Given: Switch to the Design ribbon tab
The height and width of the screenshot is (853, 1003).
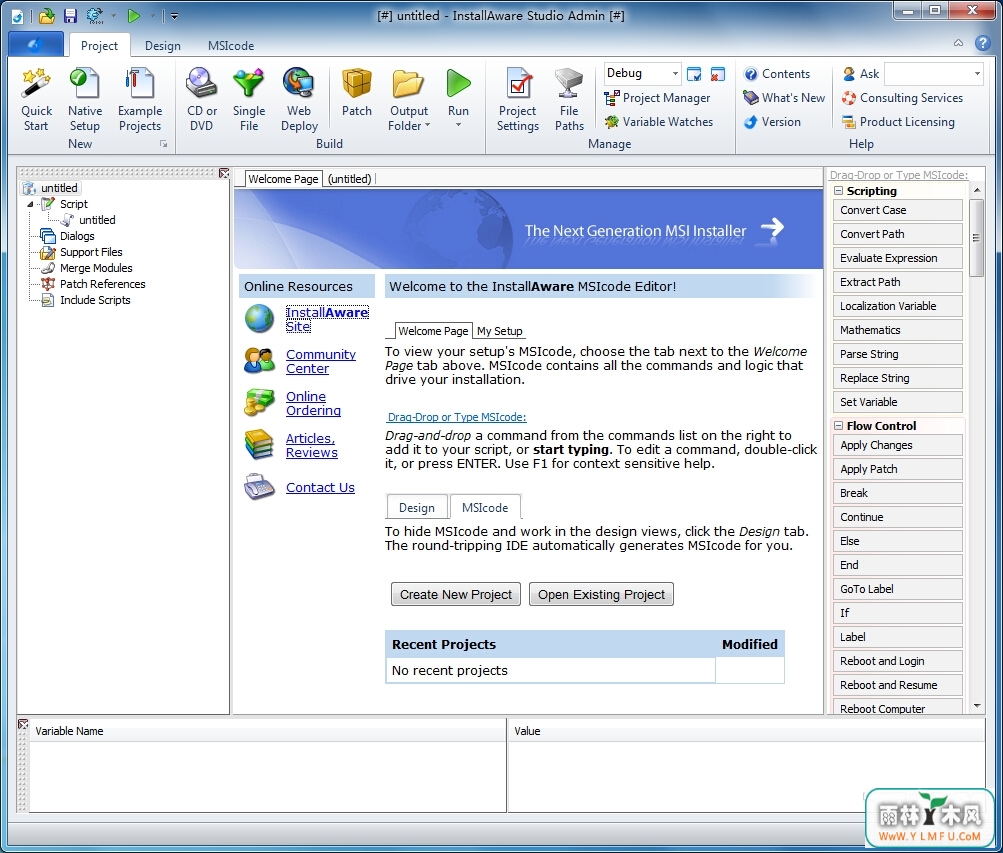Looking at the screenshot, I should pyautogui.click(x=162, y=45).
